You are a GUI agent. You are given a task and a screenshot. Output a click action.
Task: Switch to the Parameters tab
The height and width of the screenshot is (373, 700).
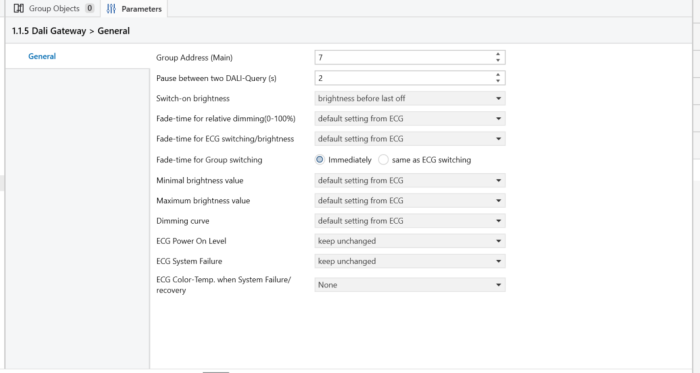(134, 8)
